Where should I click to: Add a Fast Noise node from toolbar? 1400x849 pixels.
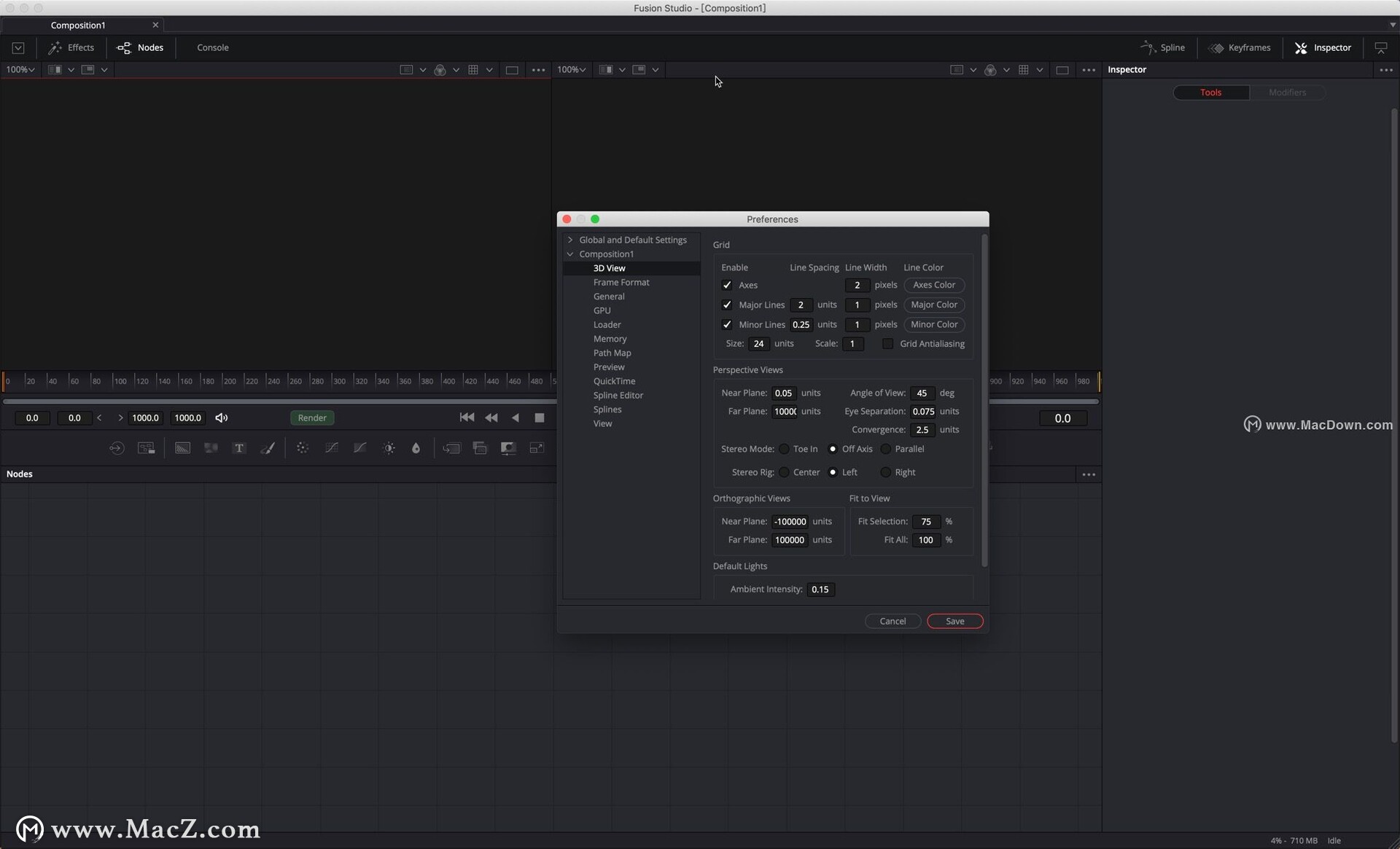211,448
